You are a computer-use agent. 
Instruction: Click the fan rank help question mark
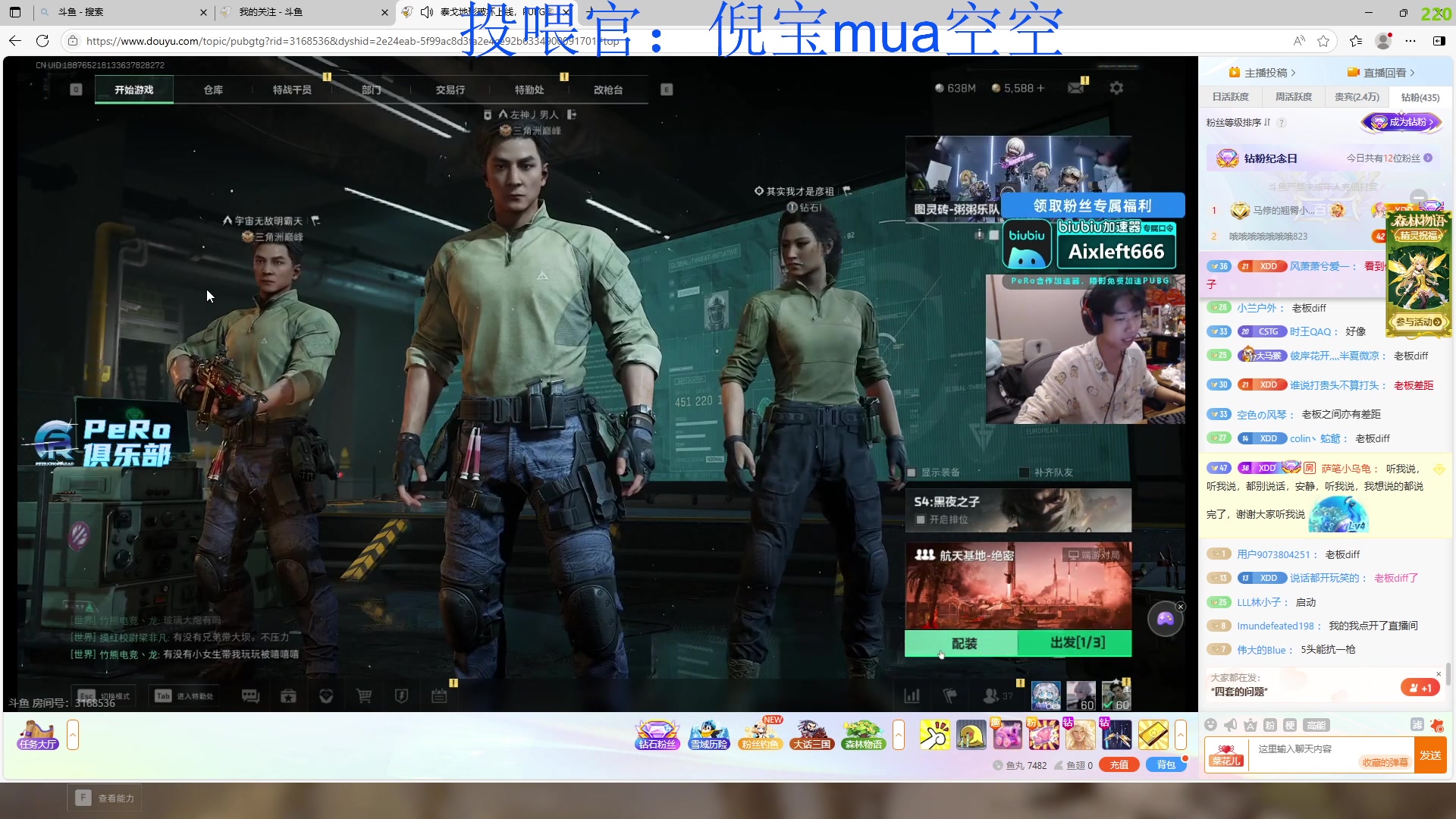(1282, 123)
